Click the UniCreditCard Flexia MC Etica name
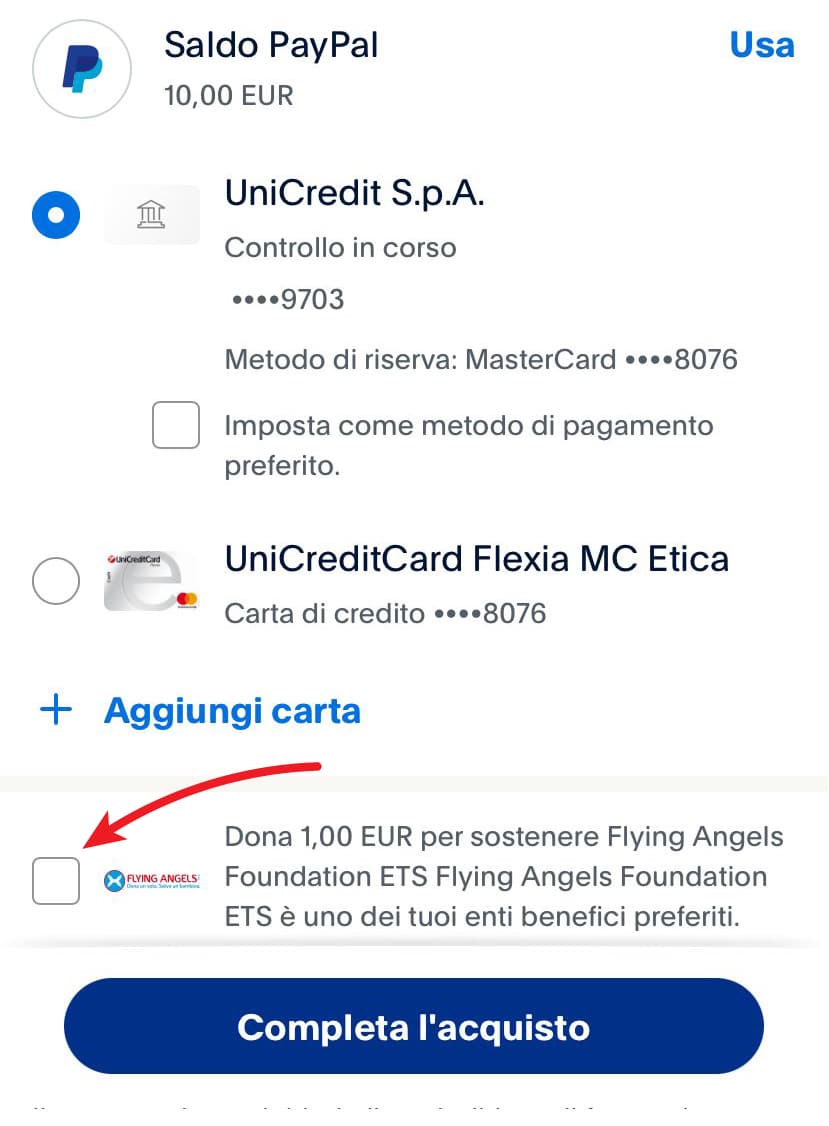Screen dimensions: 829x1126 click(477, 558)
